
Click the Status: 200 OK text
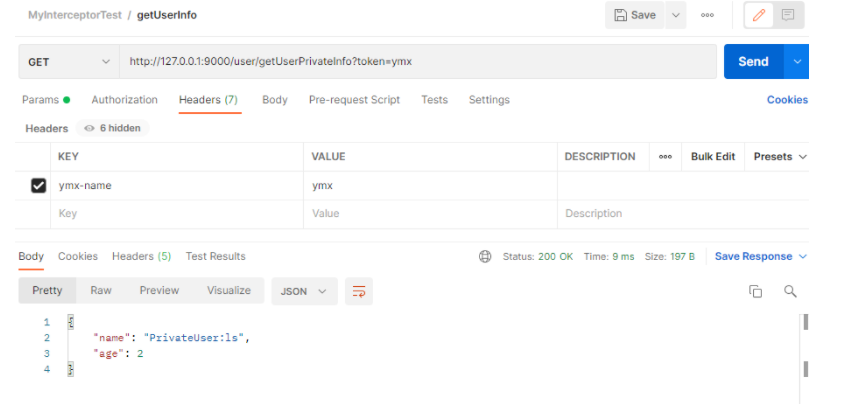point(538,257)
